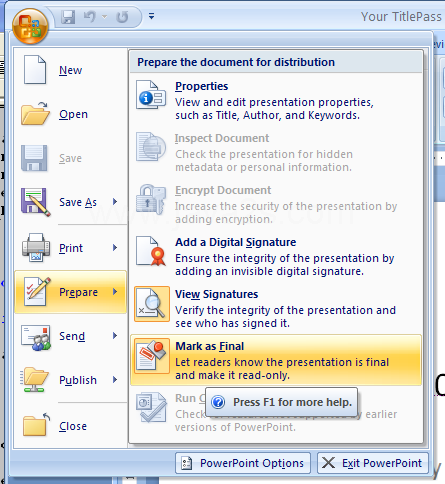Expand the Publish submenu arrow
Screen dimensions: 445x484
point(115,380)
